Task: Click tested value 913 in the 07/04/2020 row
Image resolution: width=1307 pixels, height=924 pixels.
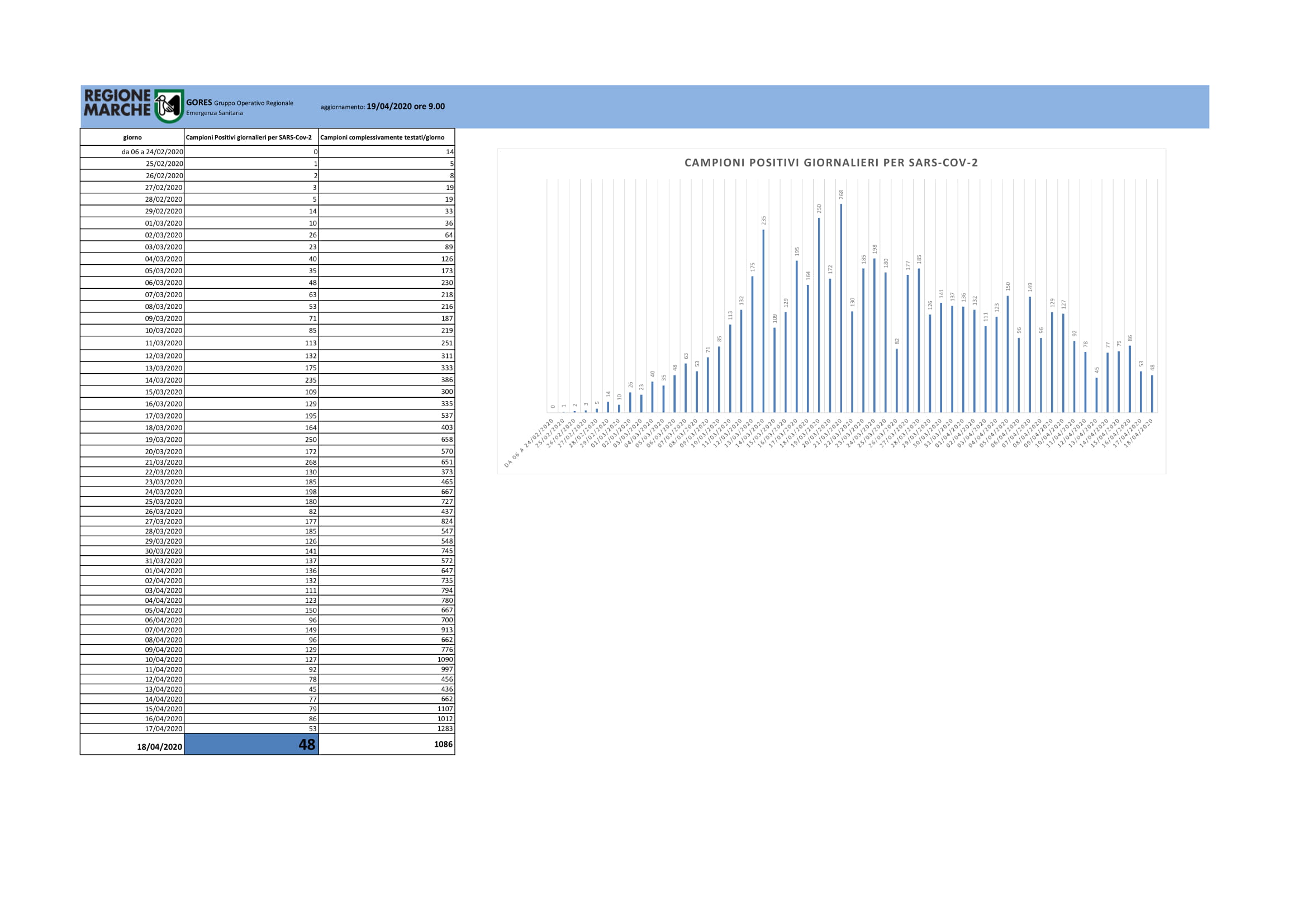Action: click(x=387, y=630)
